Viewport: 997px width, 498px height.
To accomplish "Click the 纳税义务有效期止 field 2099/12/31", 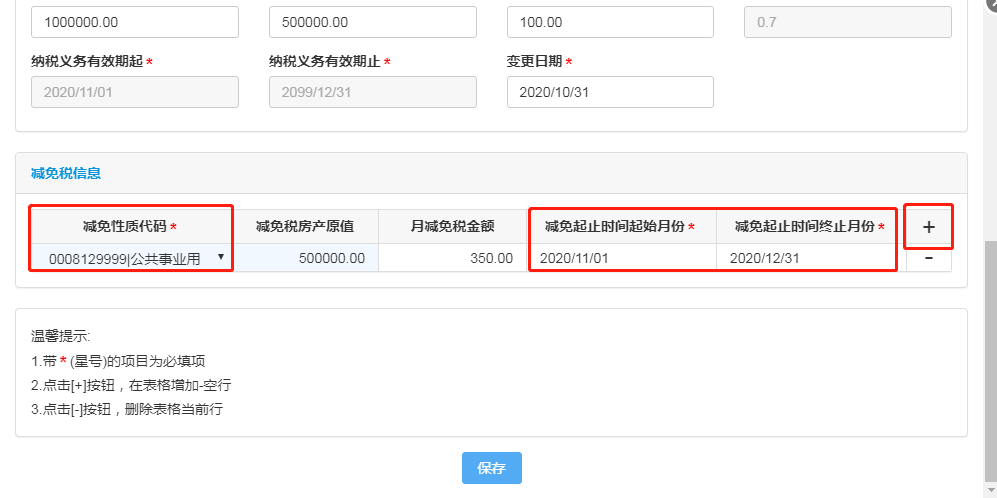I will tap(373, 92).
